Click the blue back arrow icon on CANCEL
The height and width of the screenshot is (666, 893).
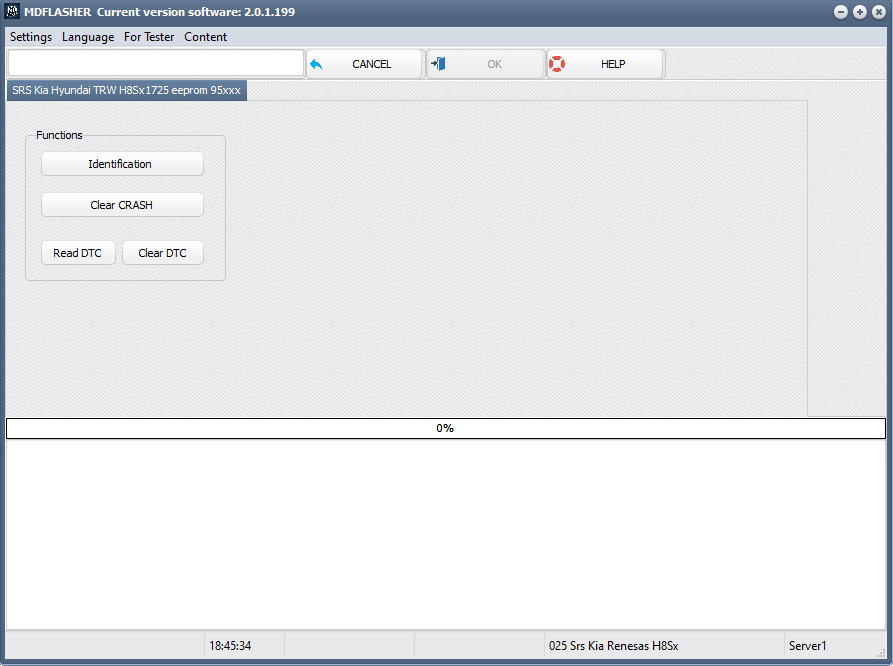[317, 64]
